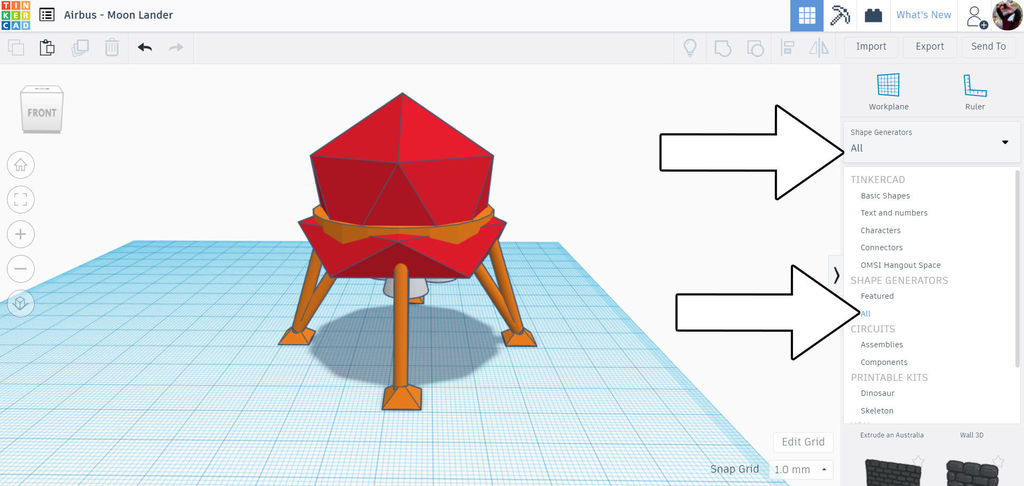This screenshot has height=486, width=1024.
Task: Open the Snap Grid 1.0 mm dropdown
Action: point(801,469)
